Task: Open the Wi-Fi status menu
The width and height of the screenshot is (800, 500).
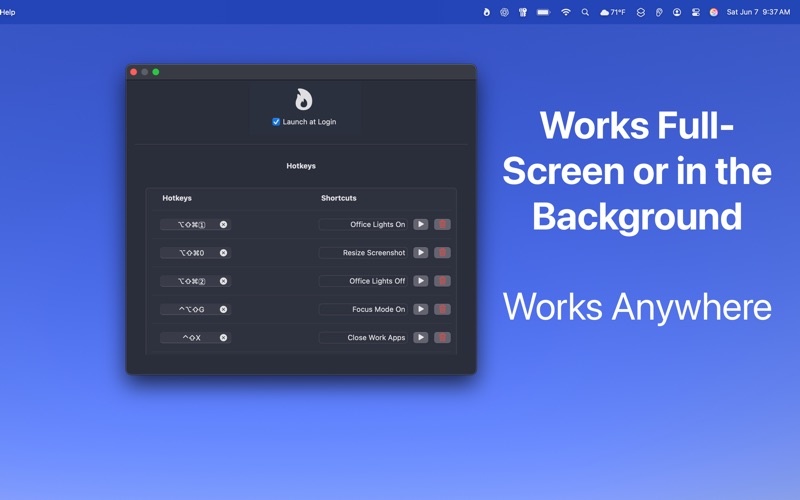Action: pos(566,12)
